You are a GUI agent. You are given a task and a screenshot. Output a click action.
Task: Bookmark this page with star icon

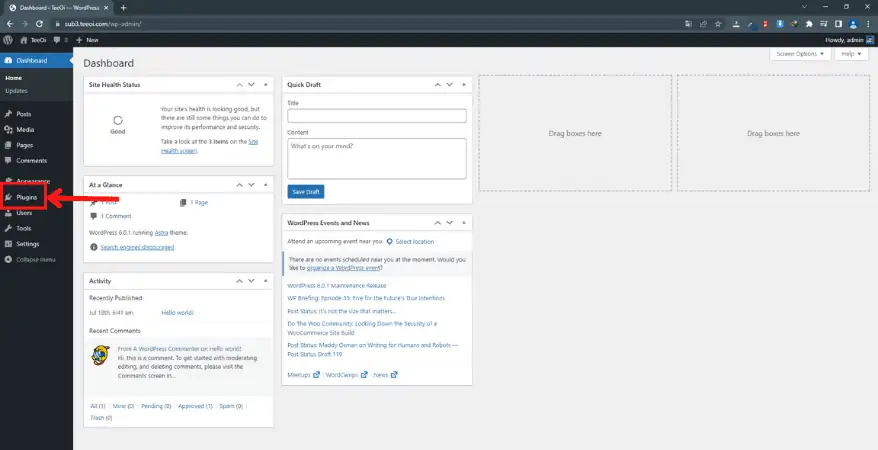tap(718, 24)
